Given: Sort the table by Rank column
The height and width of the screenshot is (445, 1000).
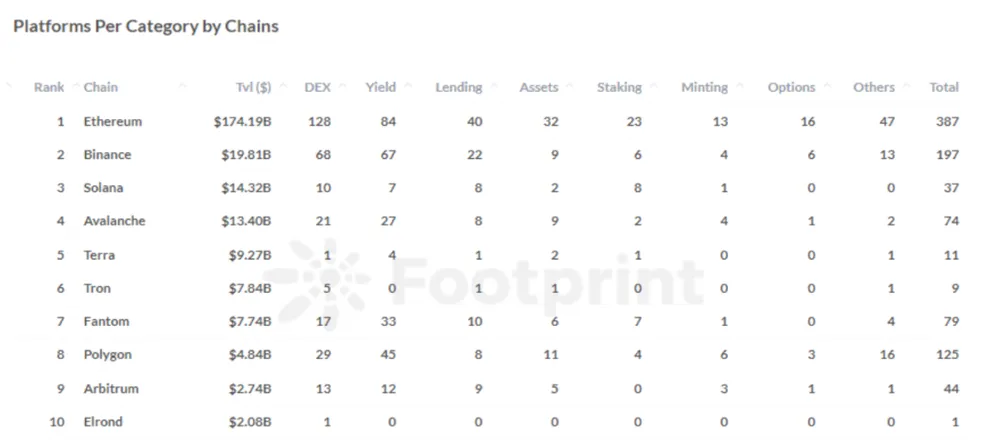Looking at the screenshot, I should [49, 87].
